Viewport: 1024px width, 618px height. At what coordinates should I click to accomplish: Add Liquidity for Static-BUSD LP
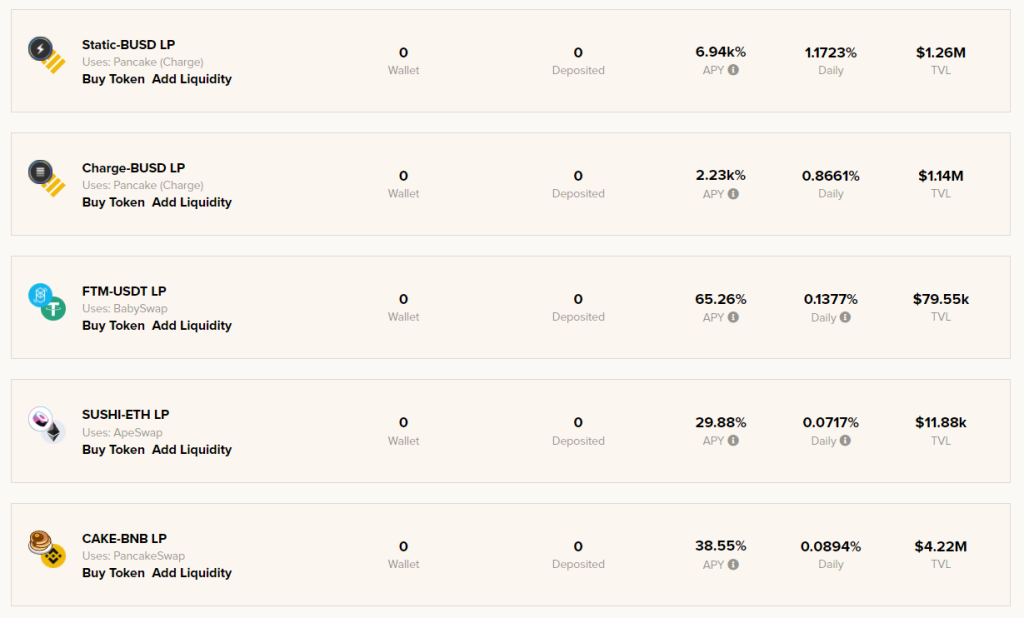(192, 79)
